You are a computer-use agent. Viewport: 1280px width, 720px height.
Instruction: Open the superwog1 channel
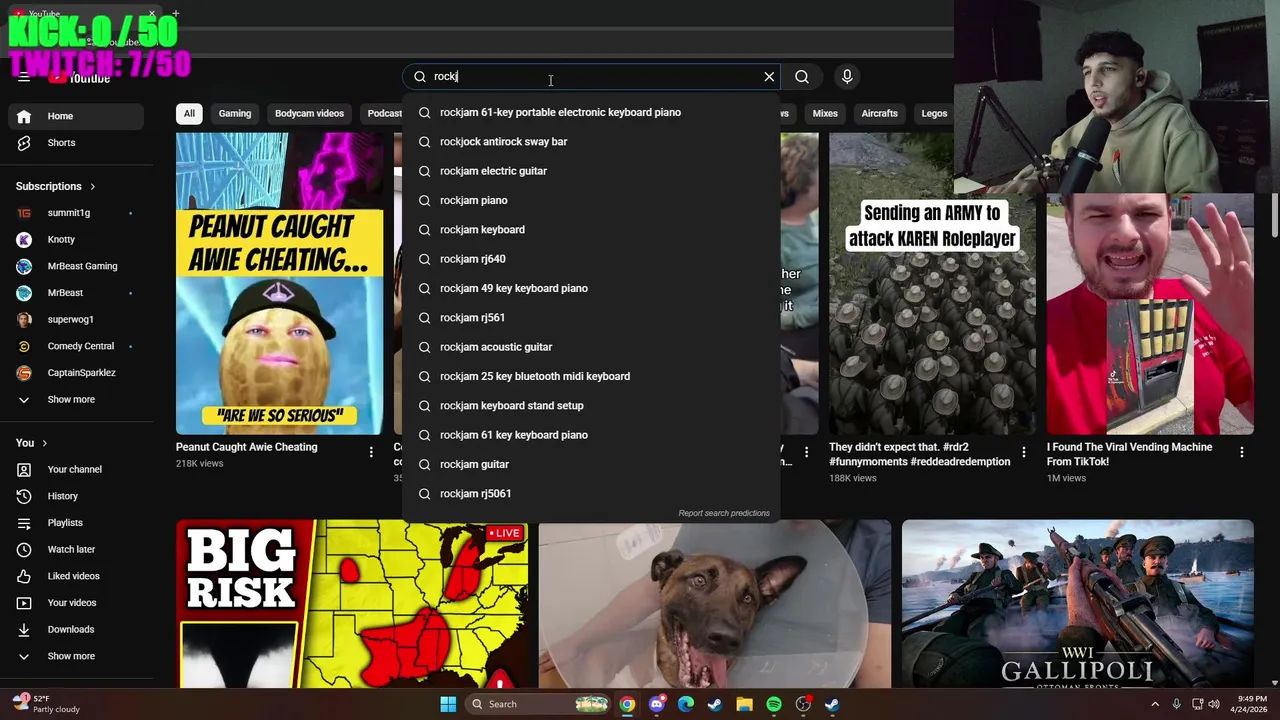click(76, 320)
